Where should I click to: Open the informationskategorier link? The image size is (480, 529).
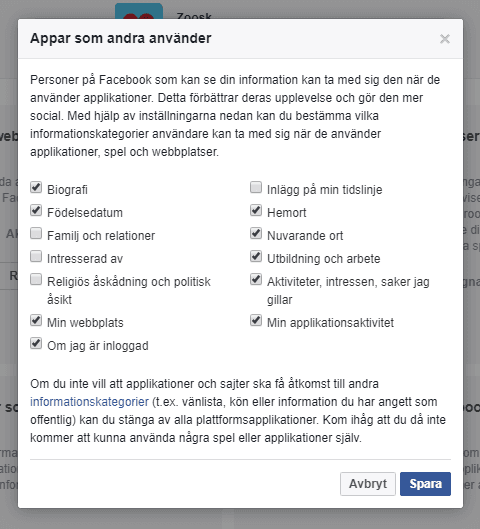(89, 402)
